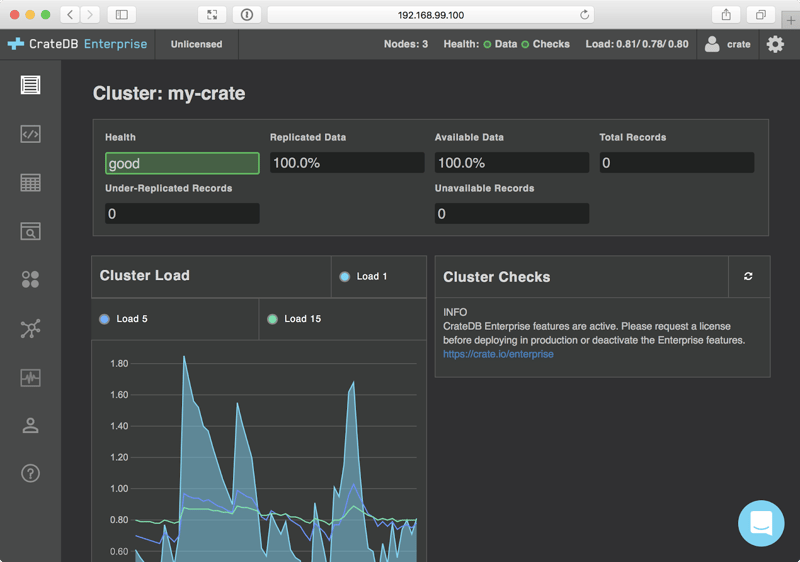The image size is (800, 562).
Task: Click the Nodes: 3 status text
Action: (x=406, y=44)
